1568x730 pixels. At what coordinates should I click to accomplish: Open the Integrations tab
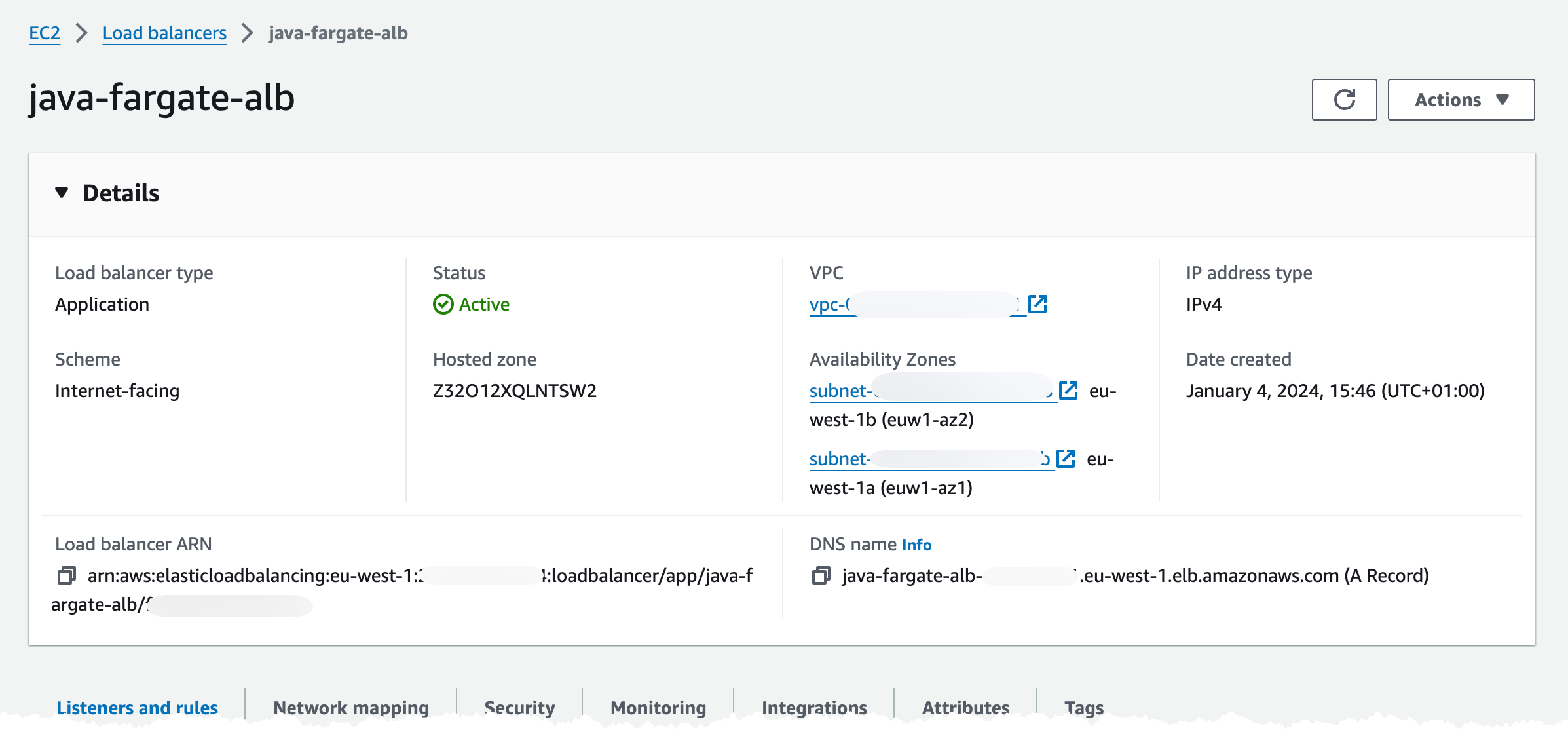click(x=814, y=708)
